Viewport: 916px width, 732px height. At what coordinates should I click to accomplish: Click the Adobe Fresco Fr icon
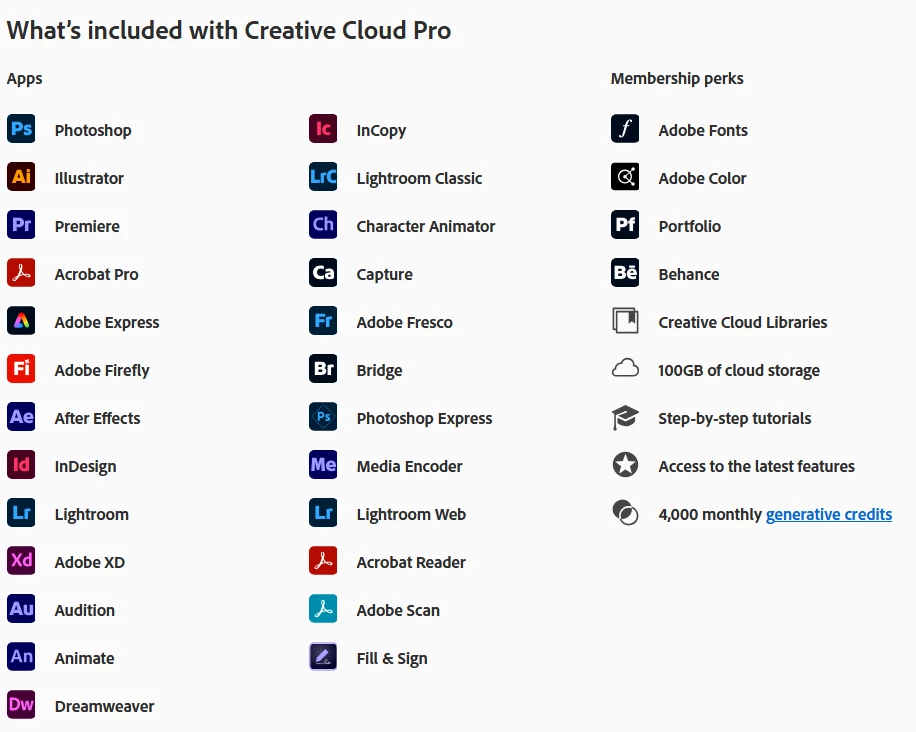click(323, 321)
